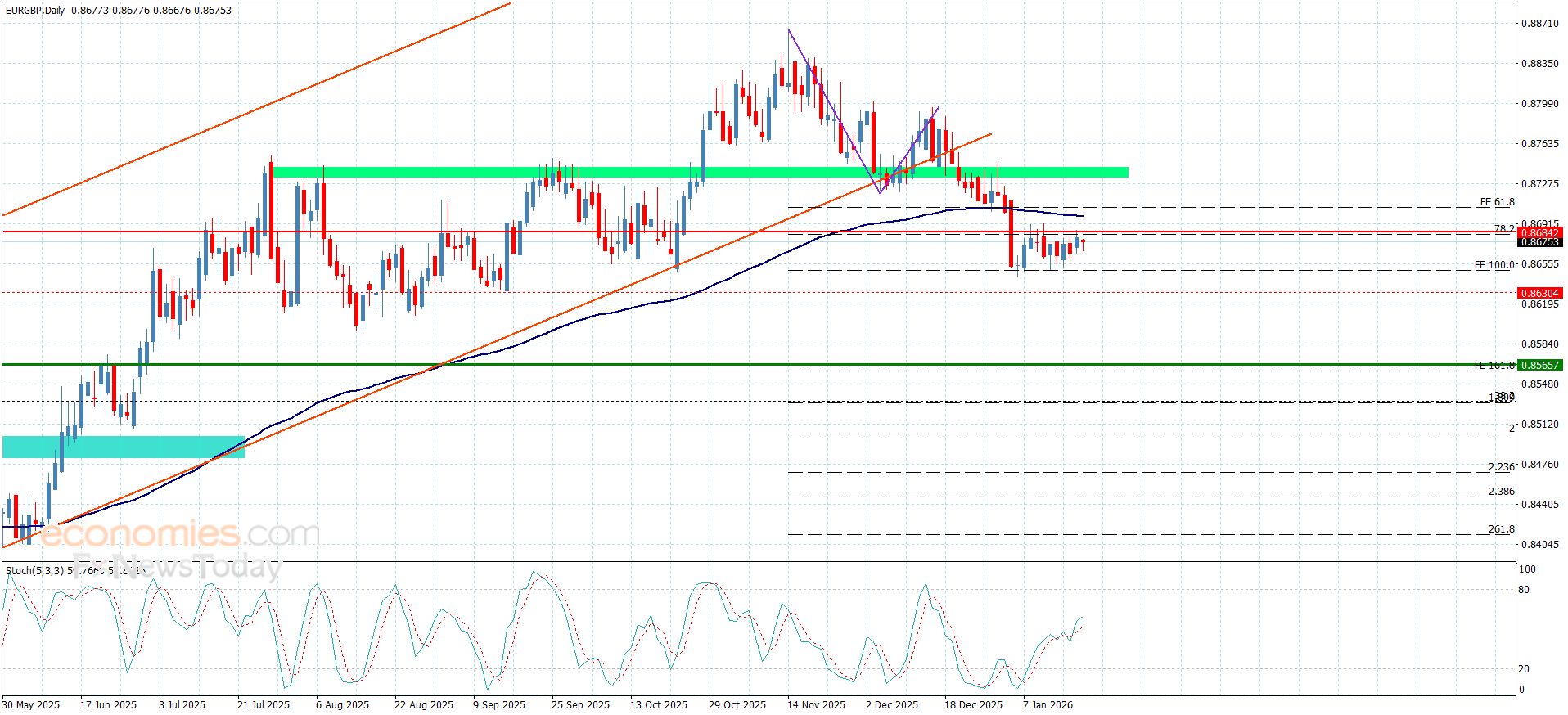This screenshot has width=1568, height=715.
Task: Click the green 0.85657 price tag
Action: pyautogui.click(x=1539, y=365)
